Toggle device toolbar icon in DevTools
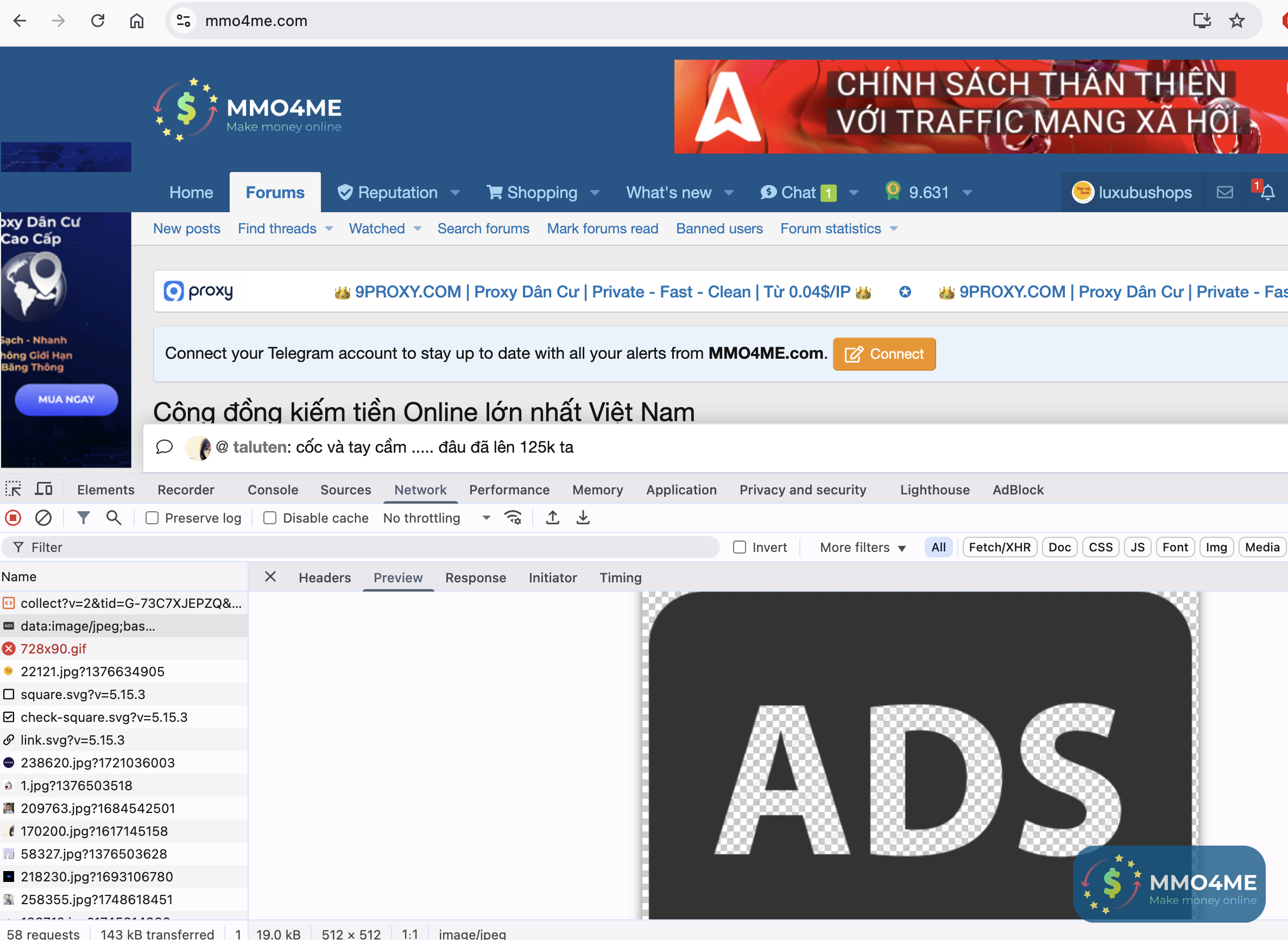Image resolution: width=1288 pixels, height=940 pixels. [x=44, y=490]
